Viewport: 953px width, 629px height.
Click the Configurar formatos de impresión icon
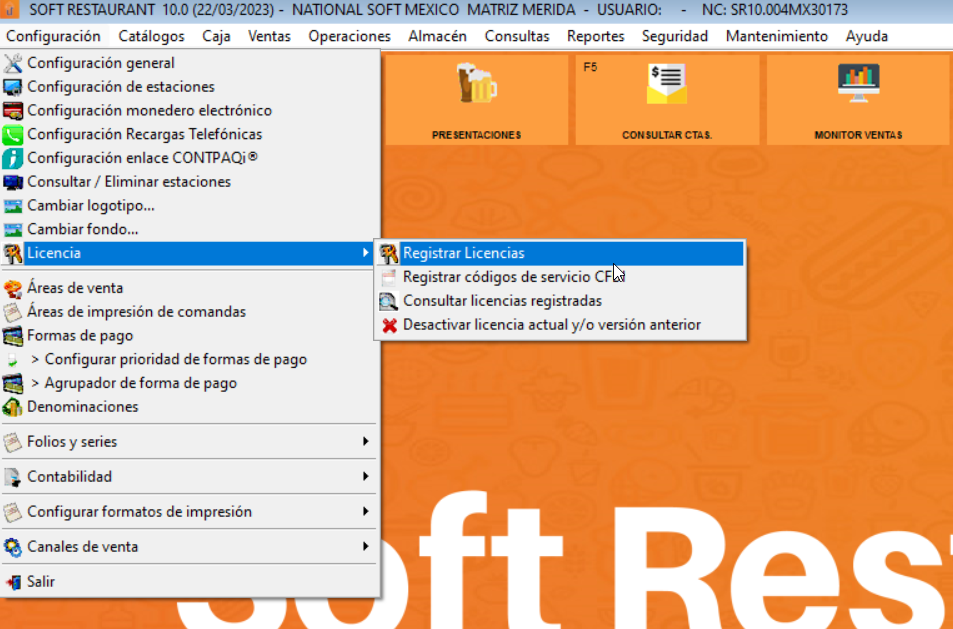pyautogui.click(x=13, y=512)
